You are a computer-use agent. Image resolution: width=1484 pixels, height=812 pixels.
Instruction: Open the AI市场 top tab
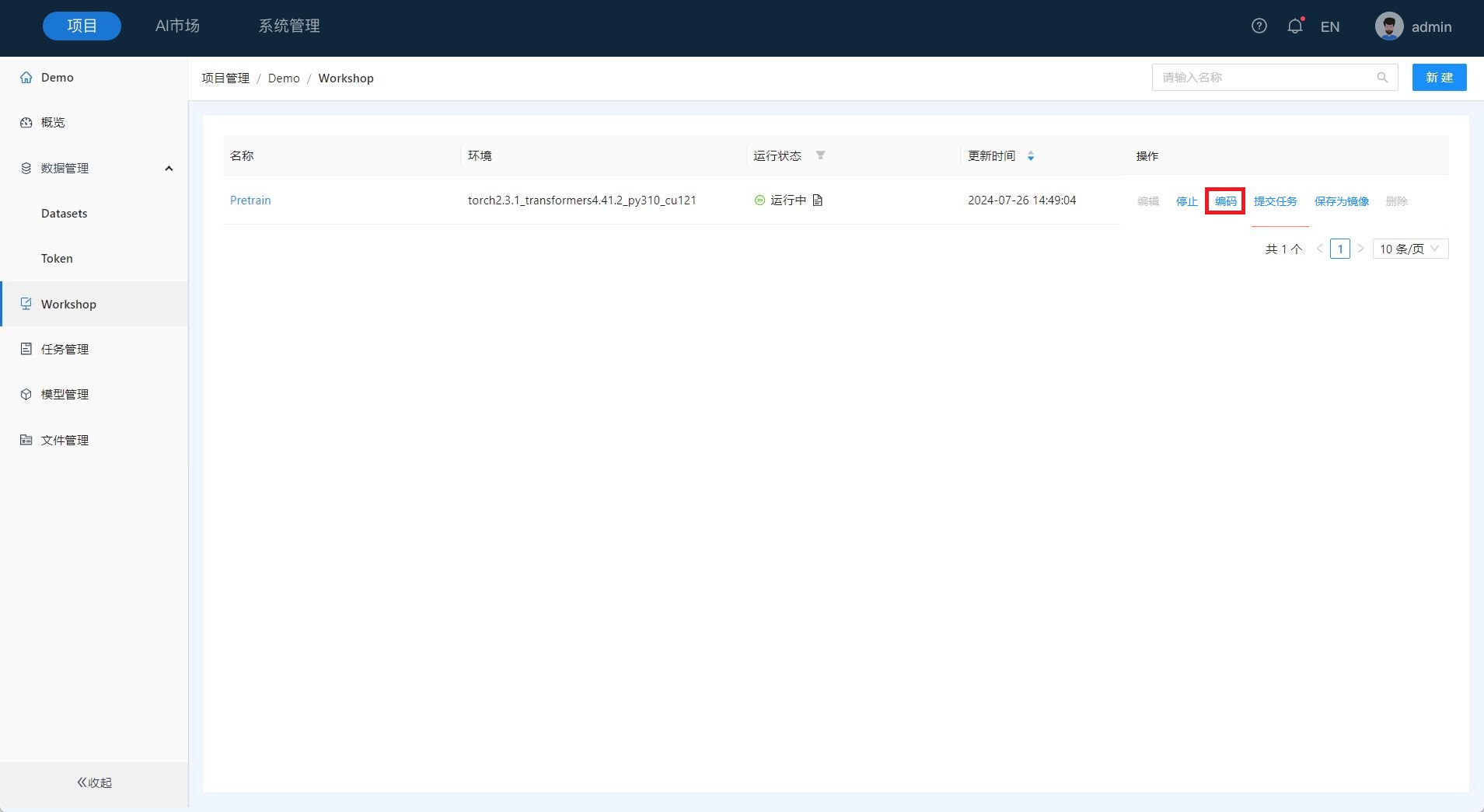(x=177, y=26)
